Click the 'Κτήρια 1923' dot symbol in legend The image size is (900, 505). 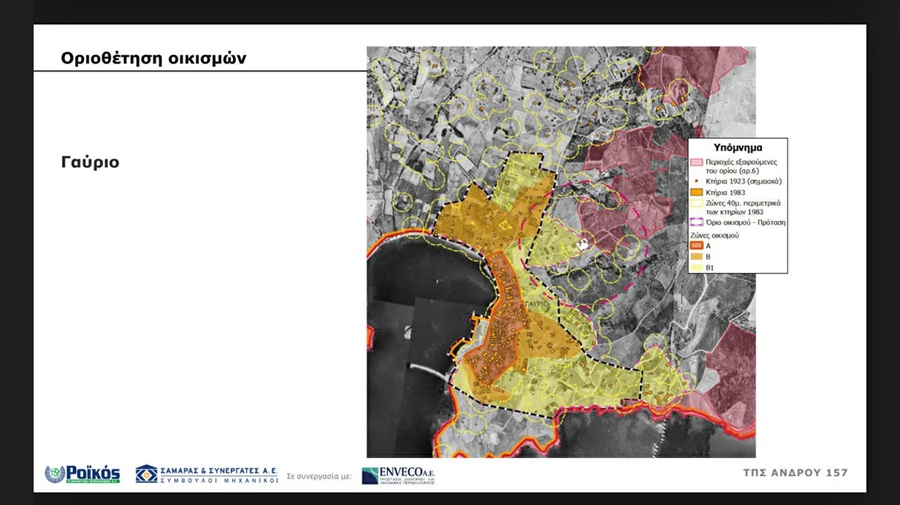(x=696, y=181)
